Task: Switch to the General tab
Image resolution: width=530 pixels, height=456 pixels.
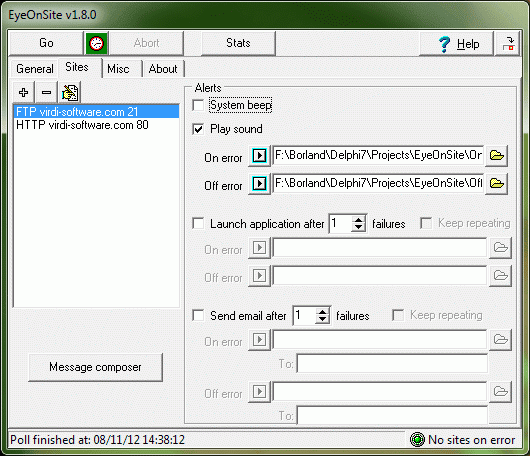Action: [x=34, y=69]
